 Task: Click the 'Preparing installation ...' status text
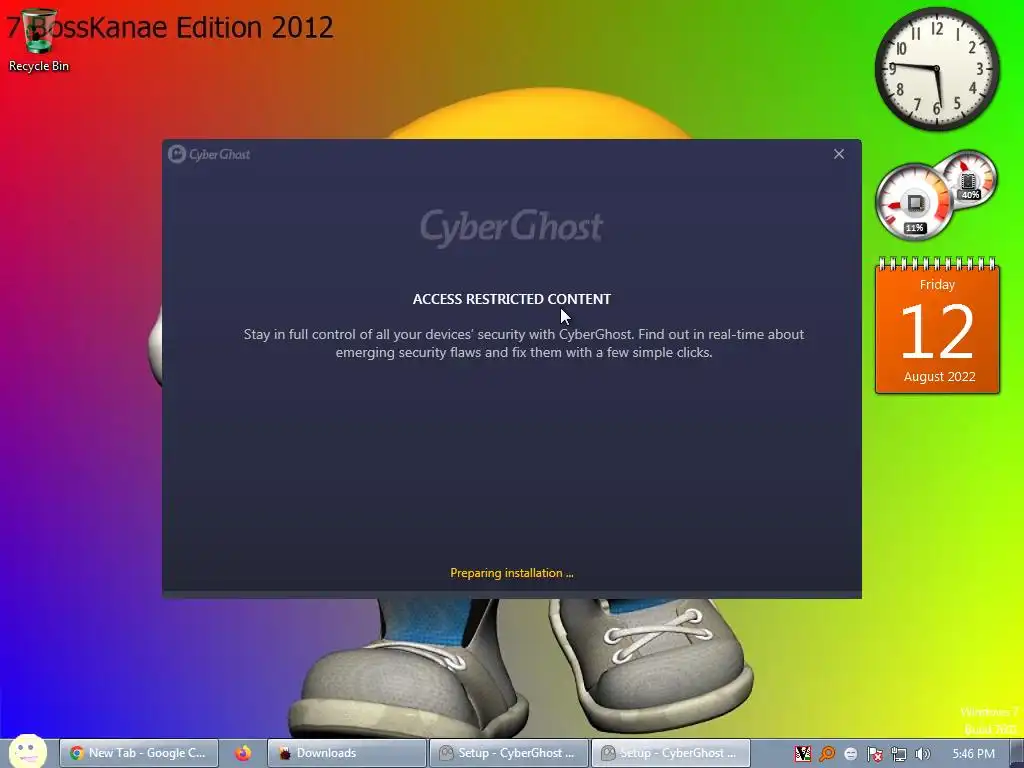click(x=511, y=573)
